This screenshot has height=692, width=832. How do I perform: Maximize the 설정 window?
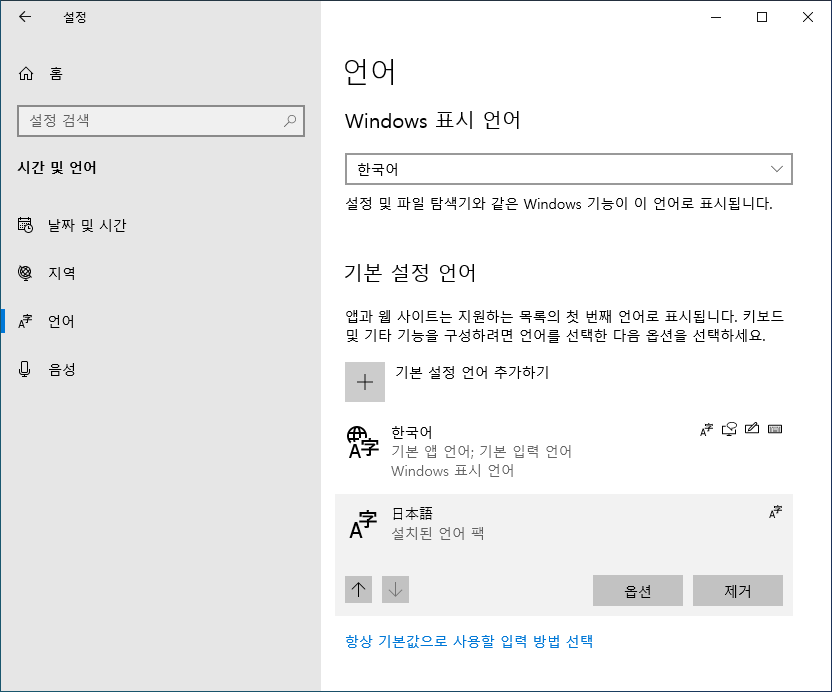pos(762,17)
